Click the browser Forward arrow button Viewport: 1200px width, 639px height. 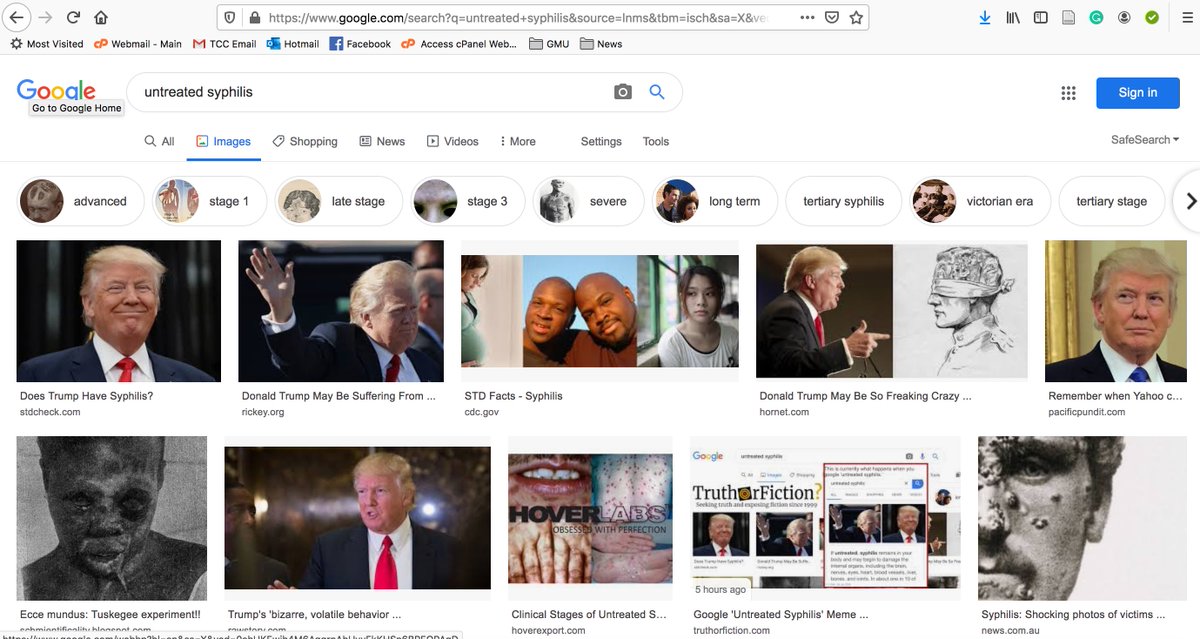tap(45, 17)
